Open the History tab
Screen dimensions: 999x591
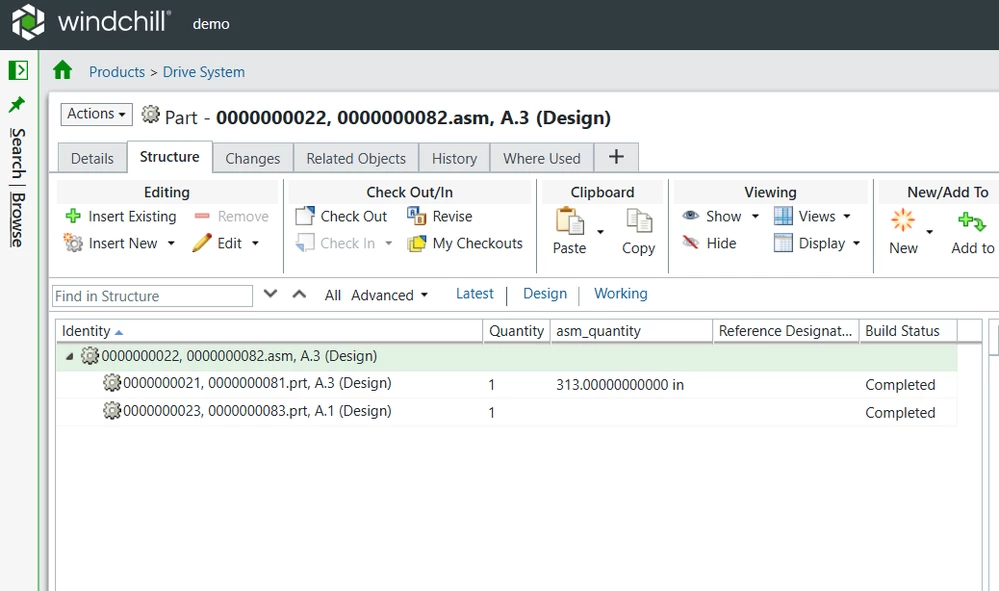click(454, 159)
